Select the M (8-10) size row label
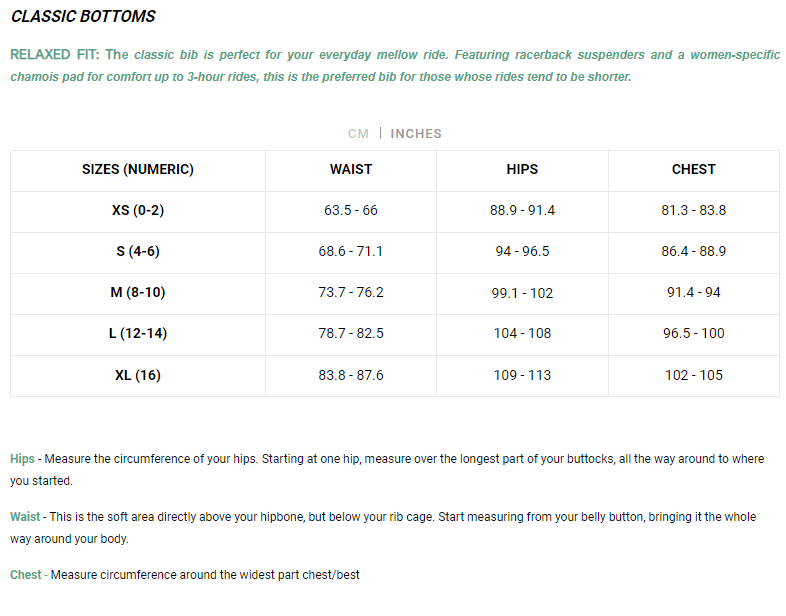786x616 pixels. (138, 293)
